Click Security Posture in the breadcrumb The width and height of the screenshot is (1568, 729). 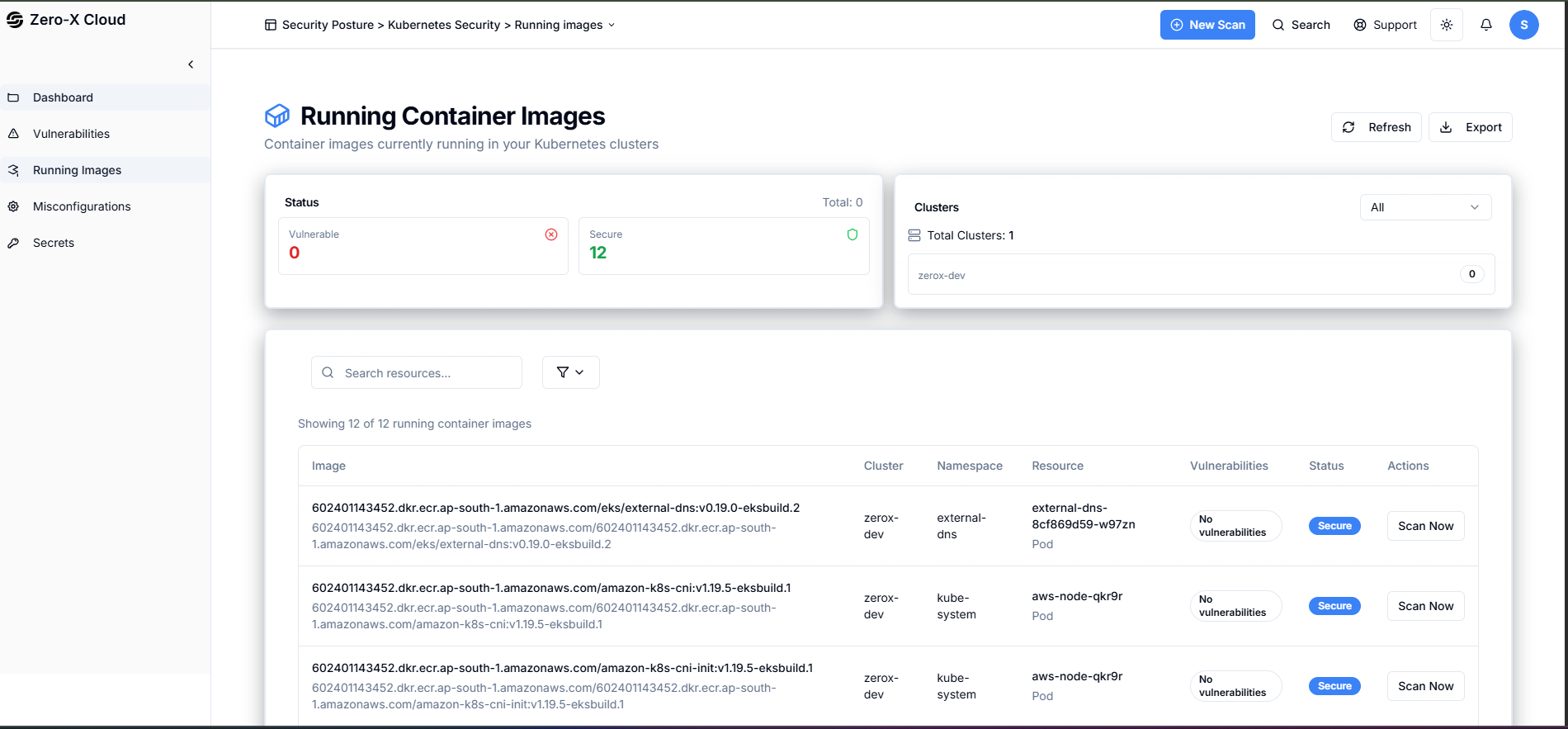click(328, 25)
